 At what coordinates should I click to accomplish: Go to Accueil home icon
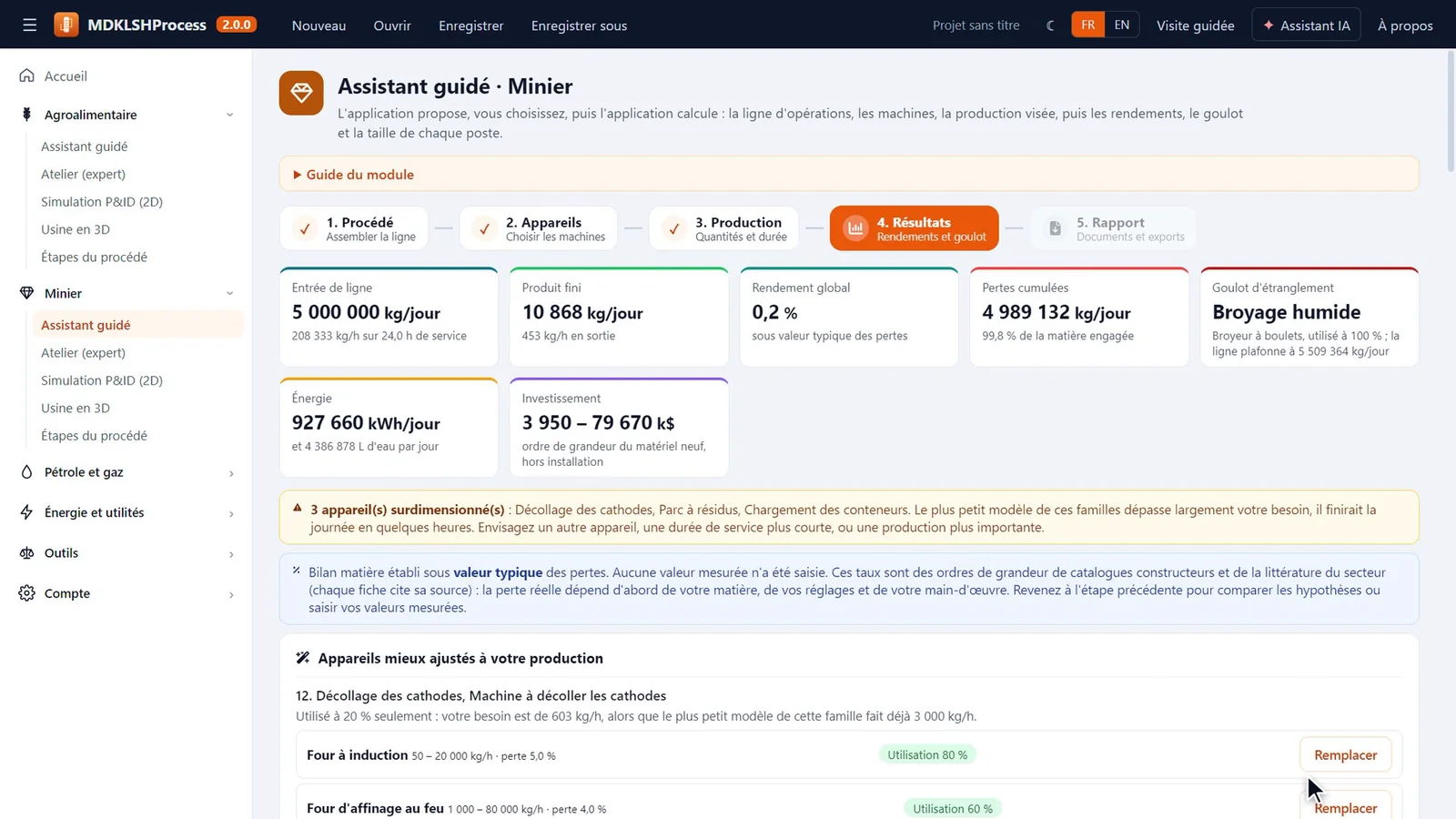(x=27, y=76)
